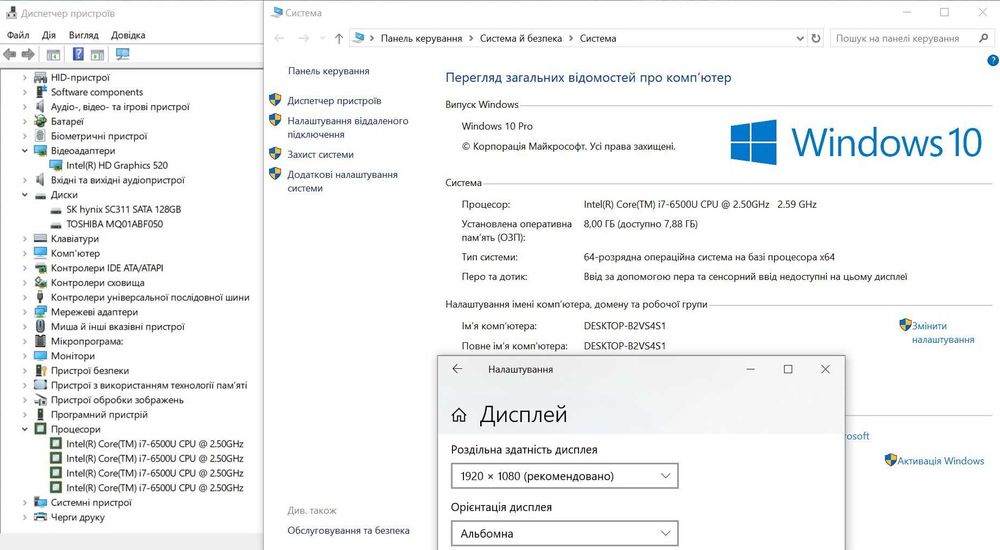Click the blue help question icon in System window

992,61
